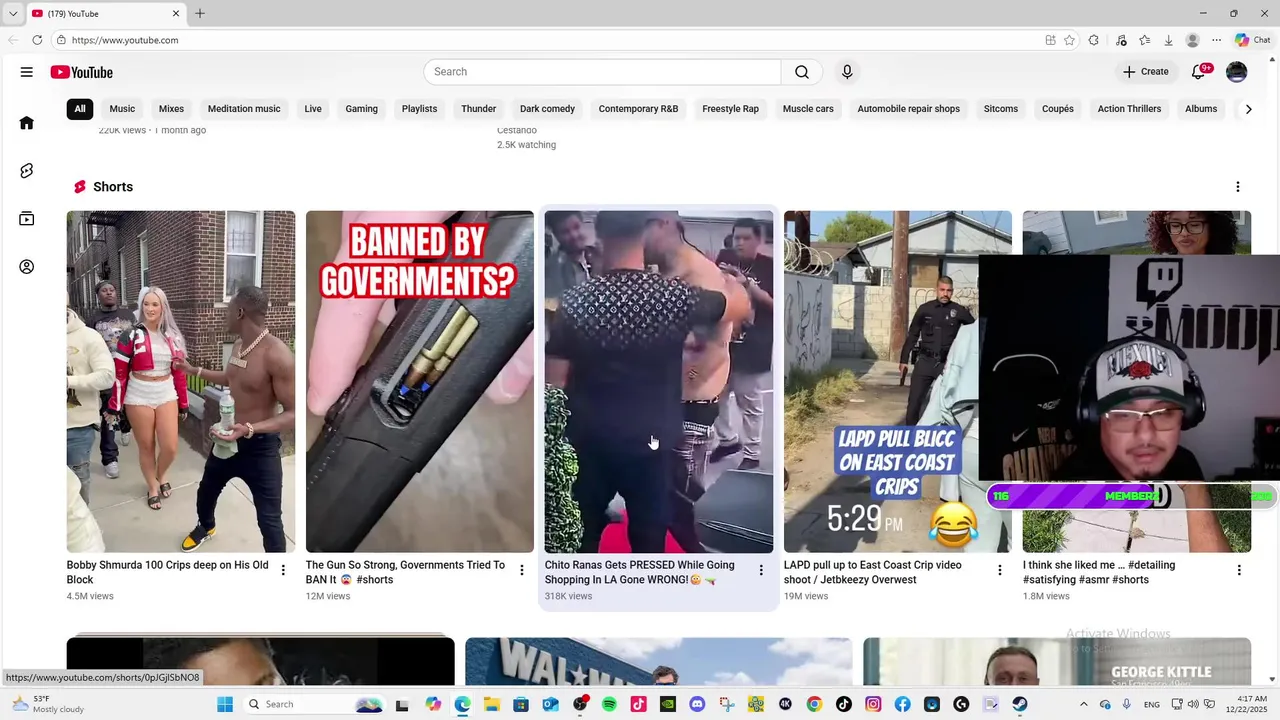This screenshot has height=720, width=1280.
Task: Close the (179) YouTube tab
Action: click(x=176, y=13)
